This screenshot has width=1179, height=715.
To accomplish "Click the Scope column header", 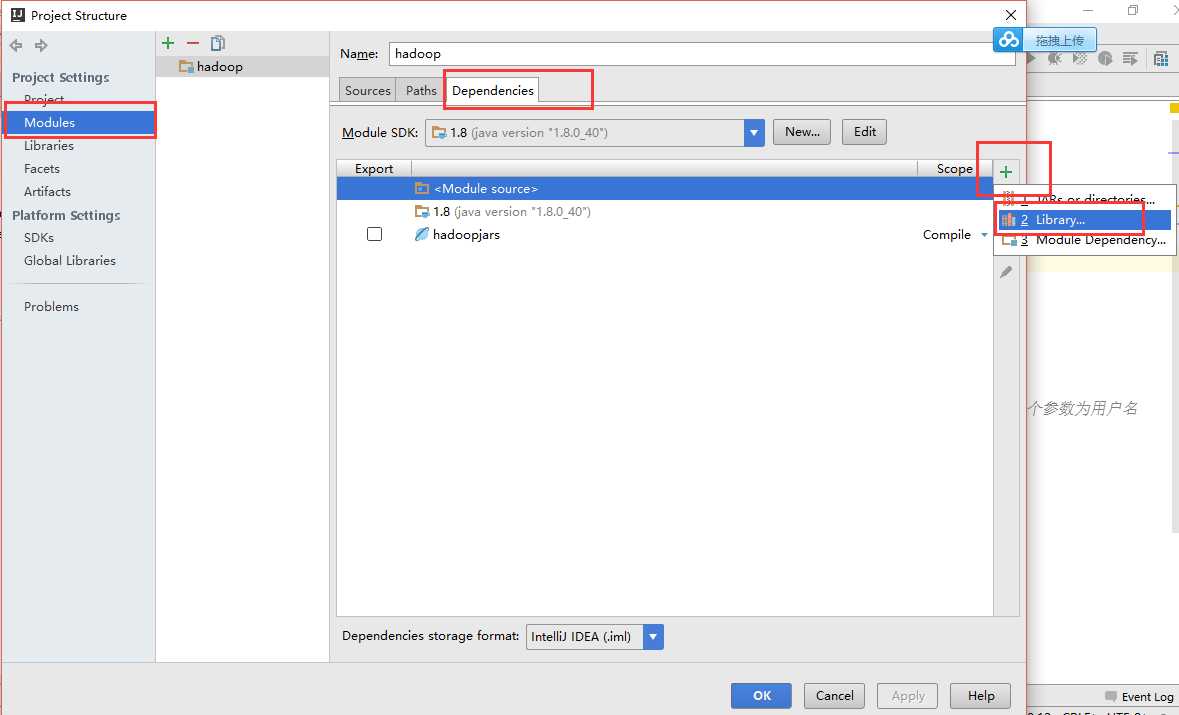I will click(954, 168).
